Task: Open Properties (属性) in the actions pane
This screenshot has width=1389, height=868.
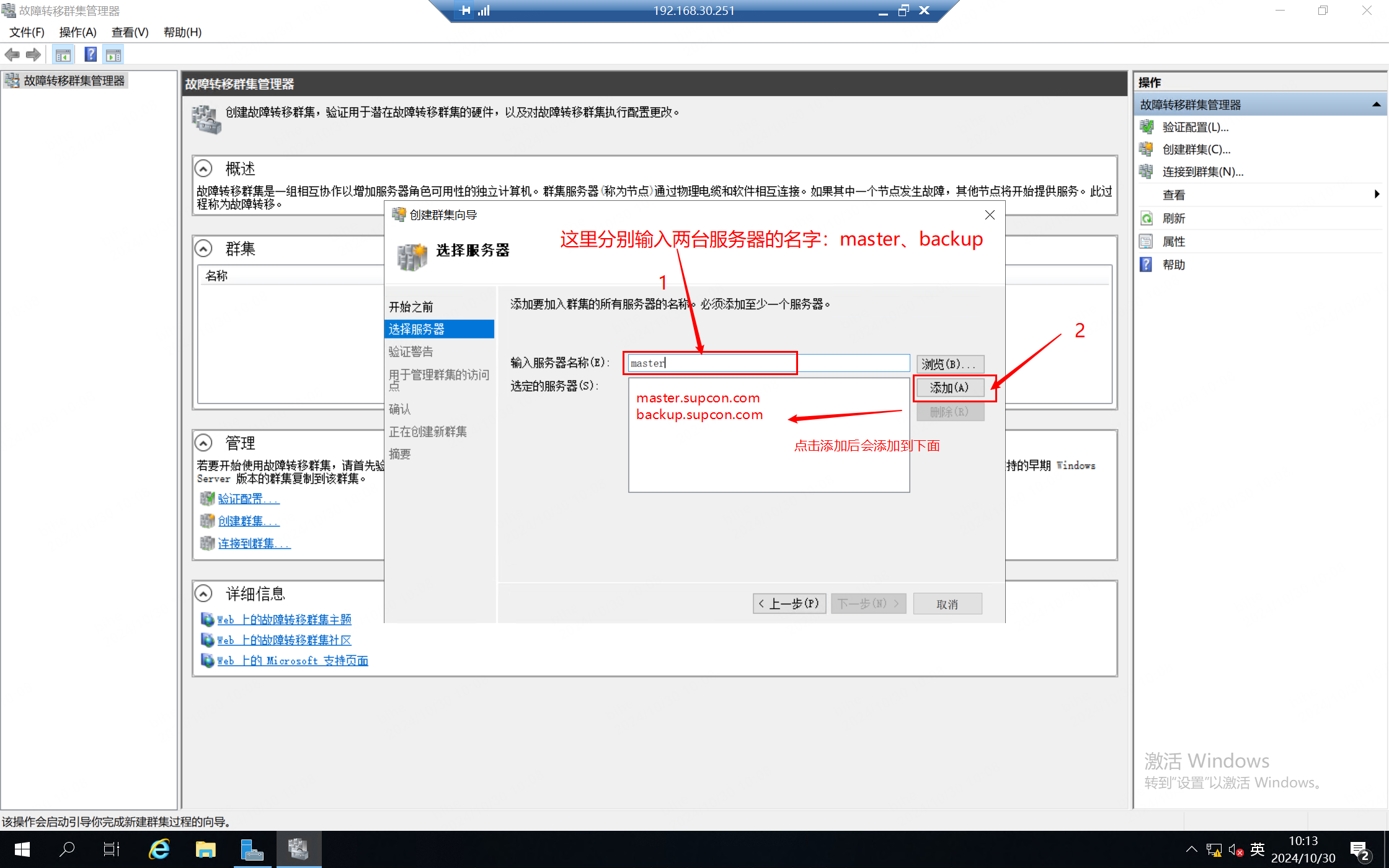Action: click(x=1173, y=242)
